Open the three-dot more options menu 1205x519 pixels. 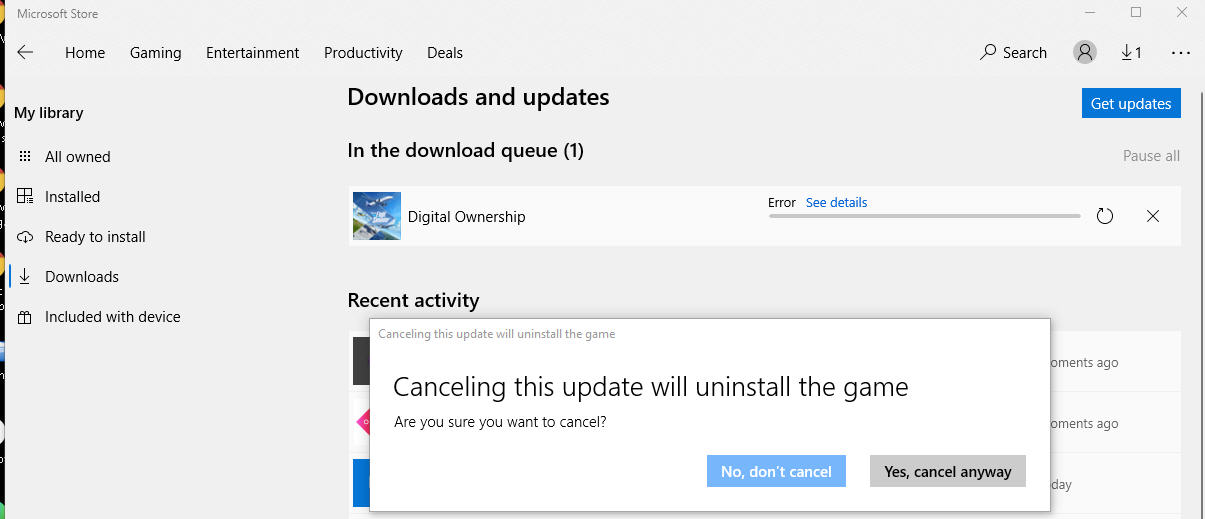1181,52
